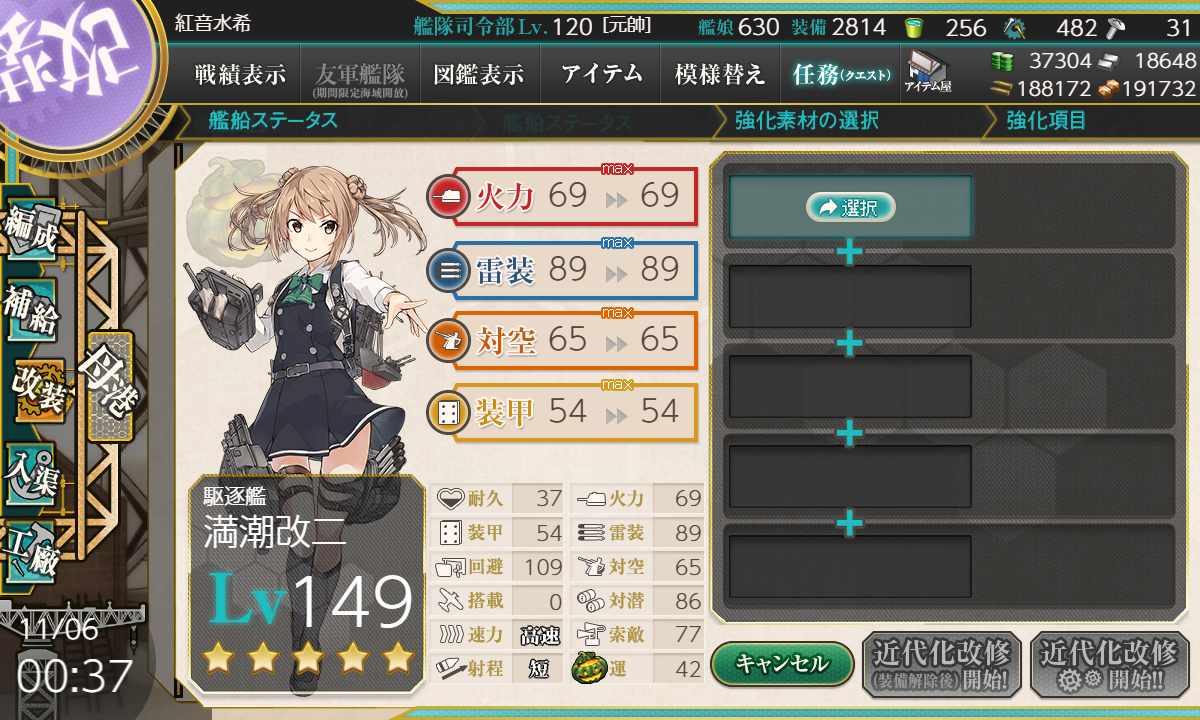Open the 編成 (fleet composition) sidebar icon

click(31, 234)
